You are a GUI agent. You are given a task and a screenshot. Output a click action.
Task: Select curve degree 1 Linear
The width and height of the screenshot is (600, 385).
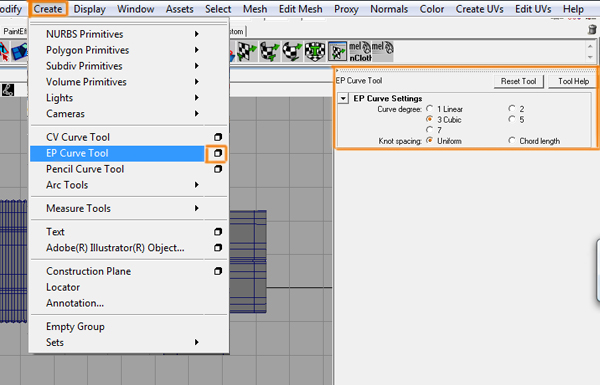point(430,109)
